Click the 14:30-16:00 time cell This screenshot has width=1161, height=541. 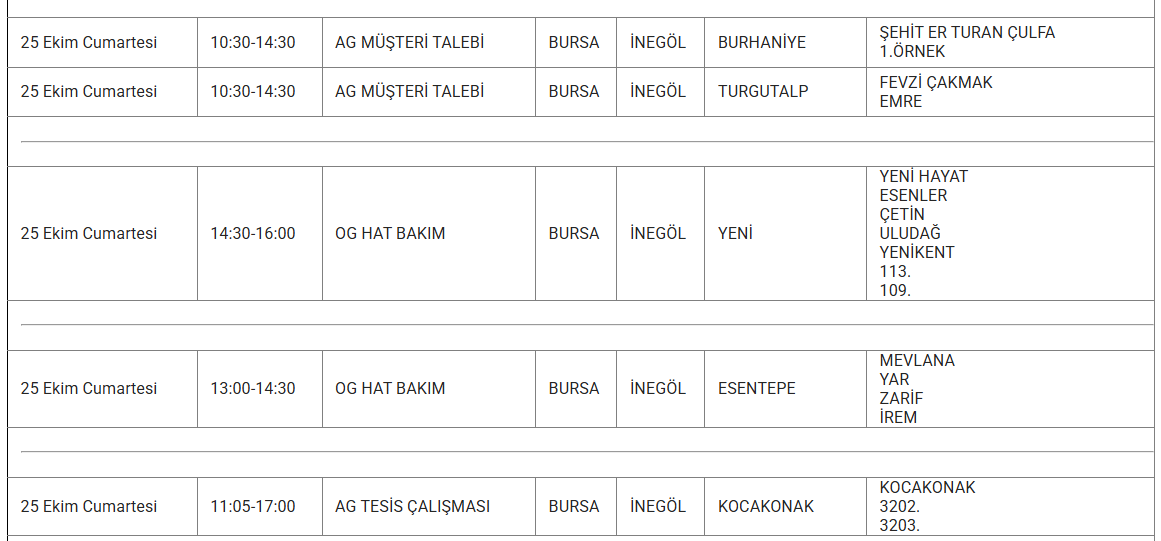coord(253,233)
